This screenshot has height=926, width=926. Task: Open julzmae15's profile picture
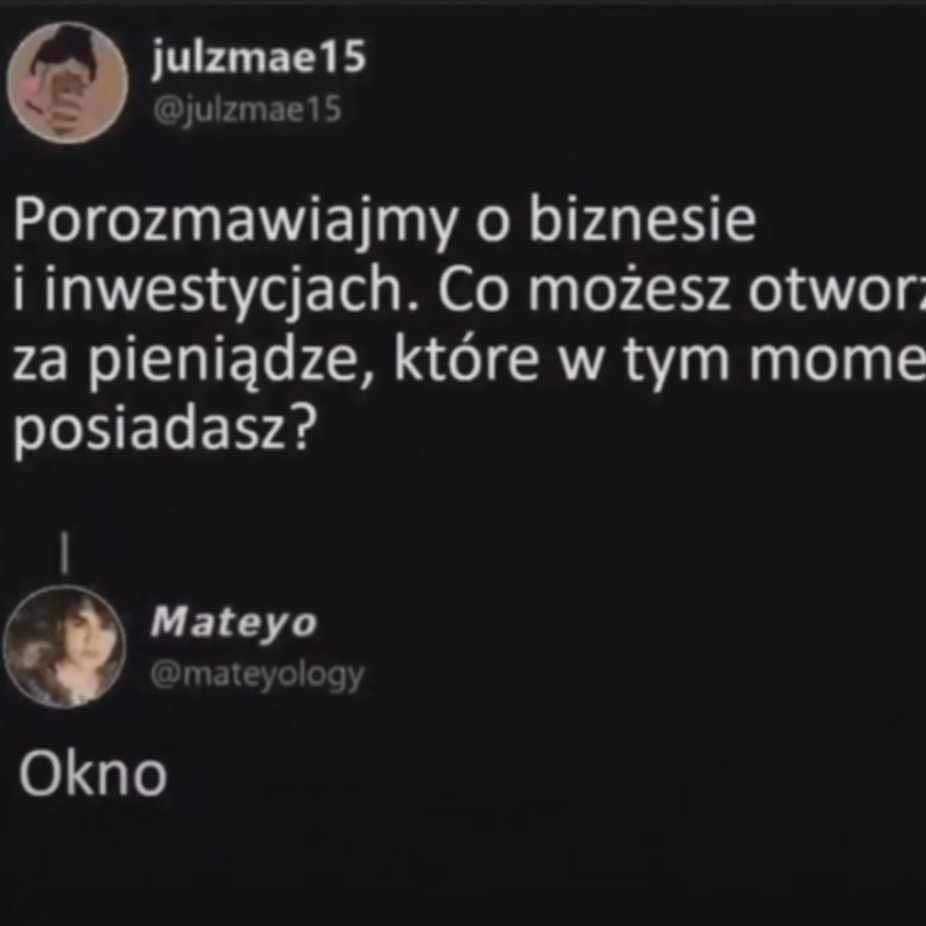[67, 83]
